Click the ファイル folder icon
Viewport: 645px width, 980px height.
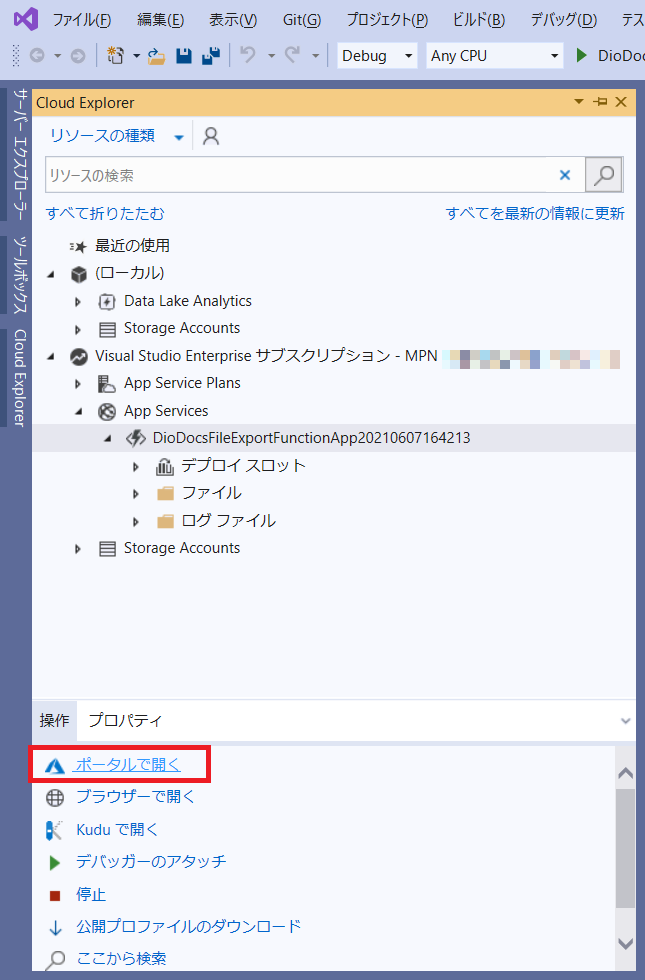click(165, 494)
